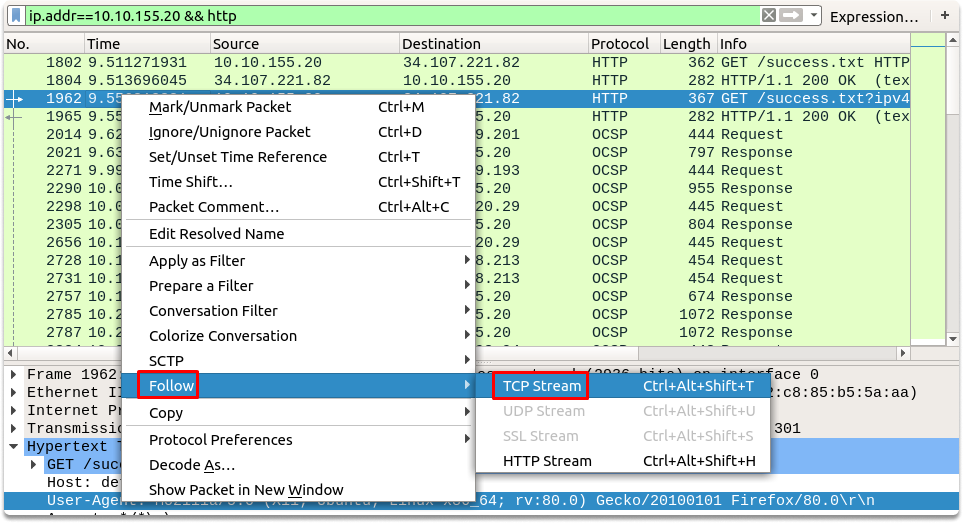
Task: Expand the Transmission Control tree node
Action: pyautogui.click(x=14, y=428)
